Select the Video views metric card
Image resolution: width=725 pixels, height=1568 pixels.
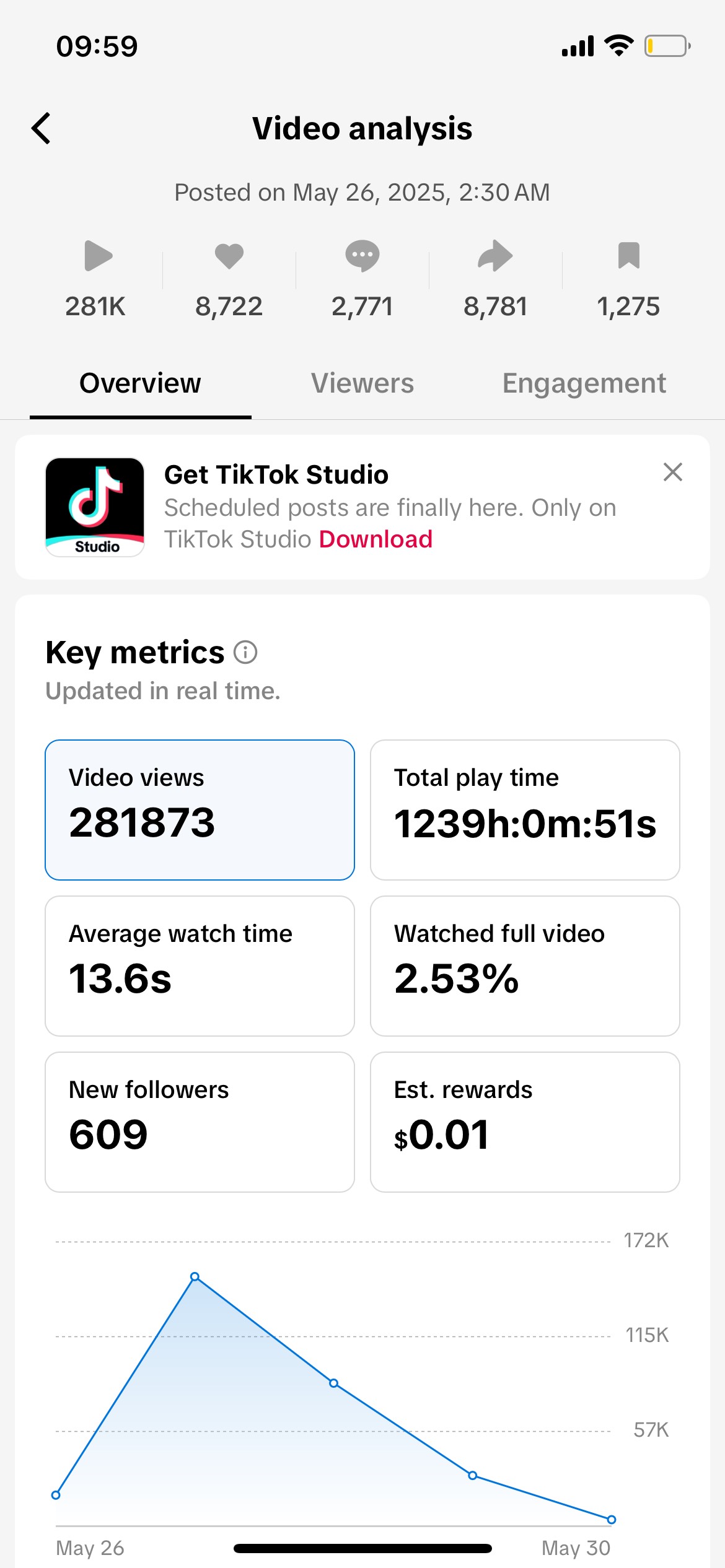pyautogui.click(x=200, y=810)
